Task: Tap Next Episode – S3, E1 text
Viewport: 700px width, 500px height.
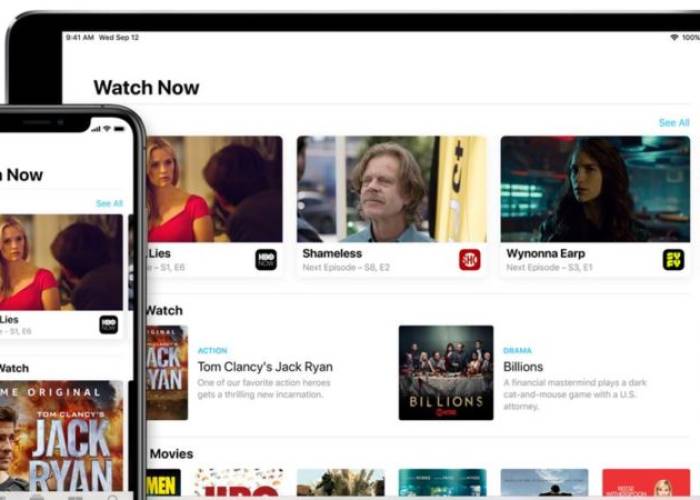Action: 549,267
